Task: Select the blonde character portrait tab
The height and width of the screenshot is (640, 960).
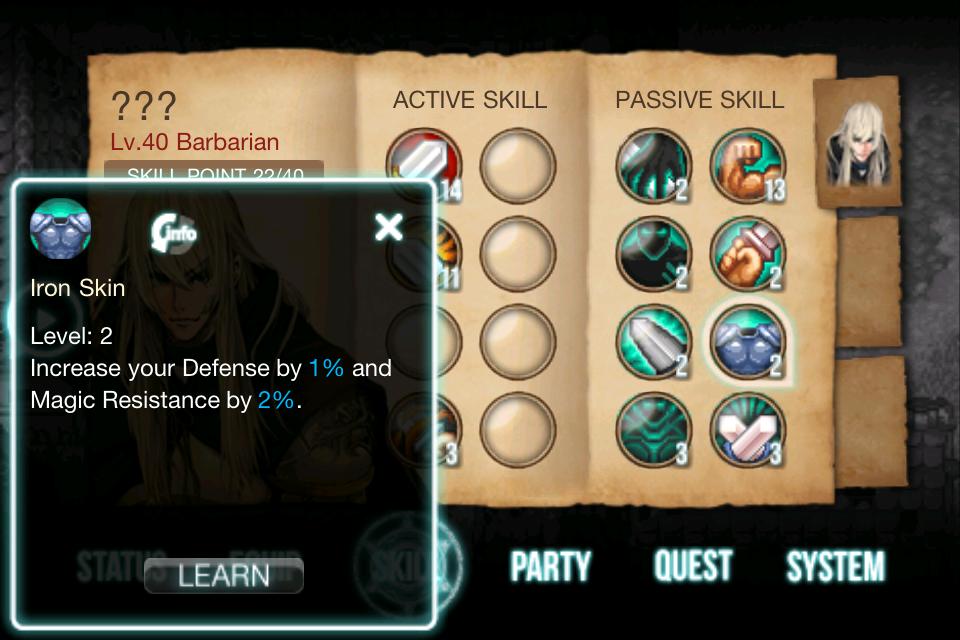Action: click(x=857, y=142)
